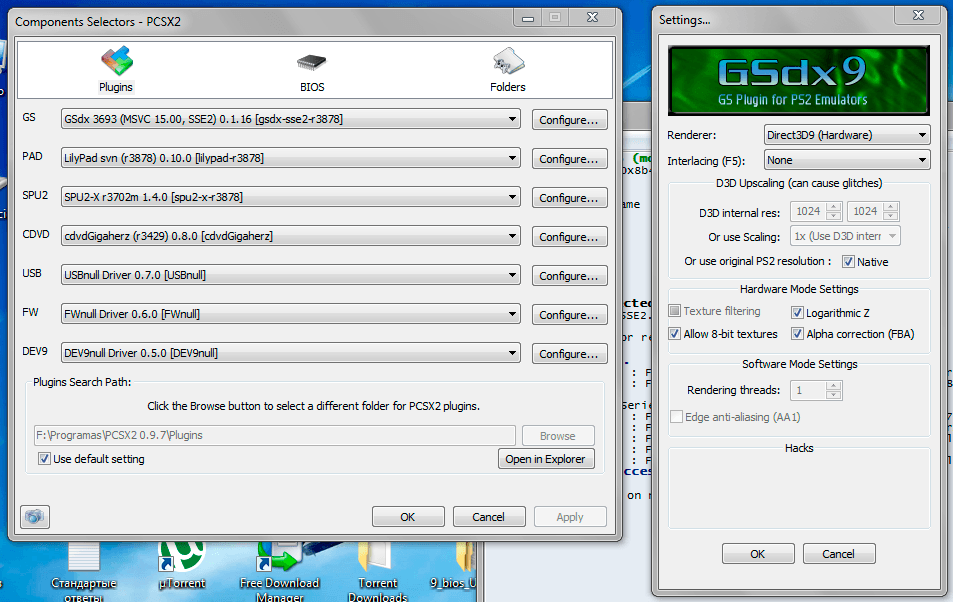Click the 9_bios desktop folder icon
The image size is (953, 602).
[455, 564]
